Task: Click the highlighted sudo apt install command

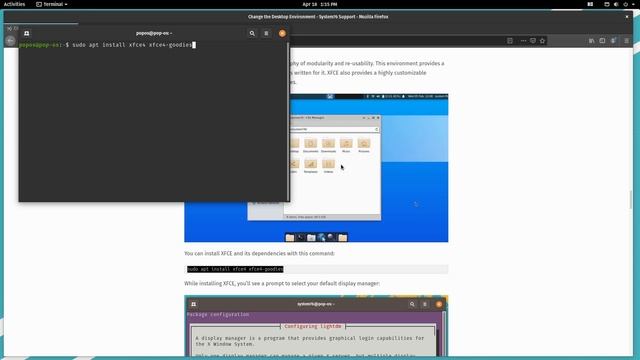Action: [x=235, y=269]
